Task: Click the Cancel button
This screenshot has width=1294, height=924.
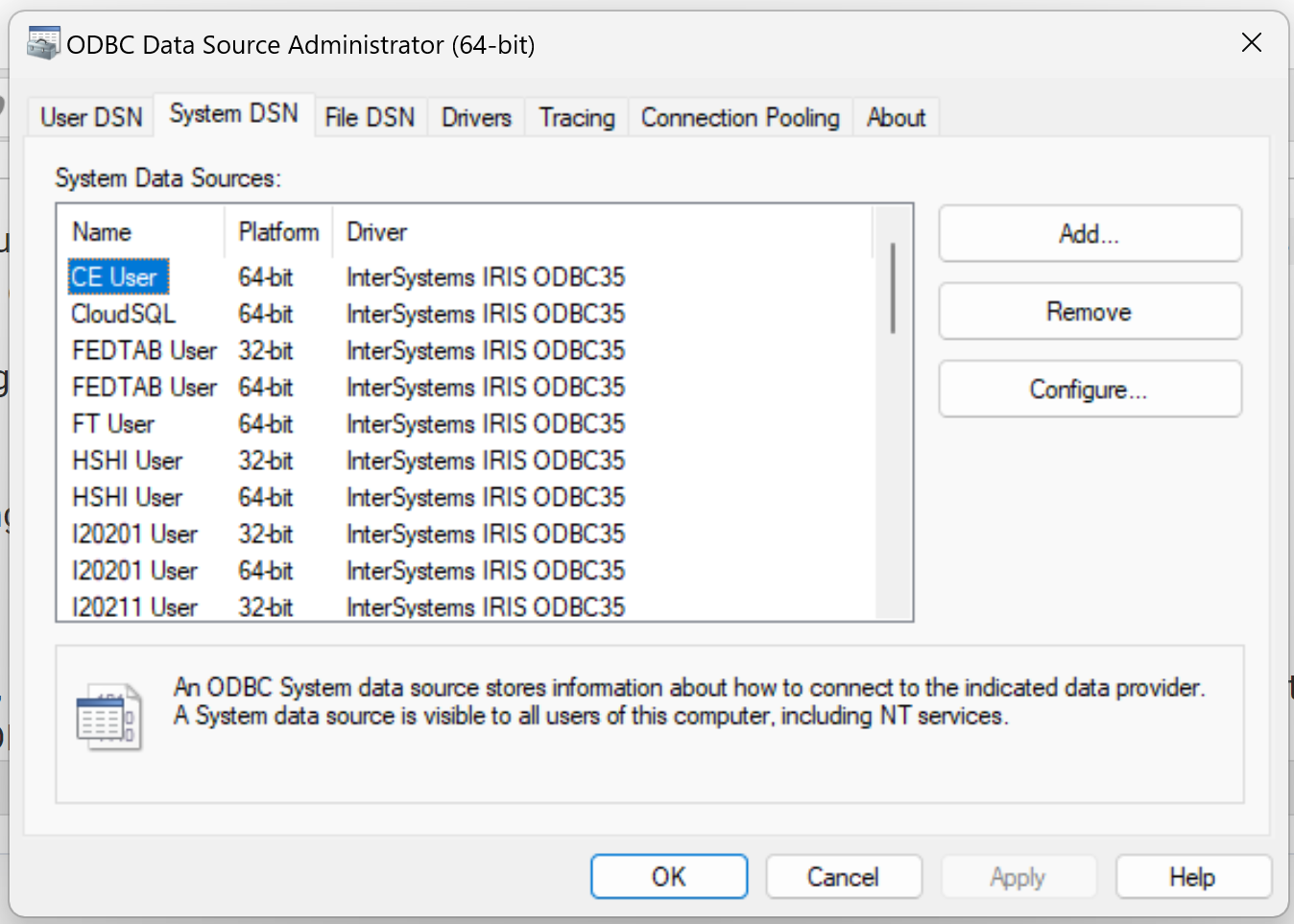Action: click(843, 877)
